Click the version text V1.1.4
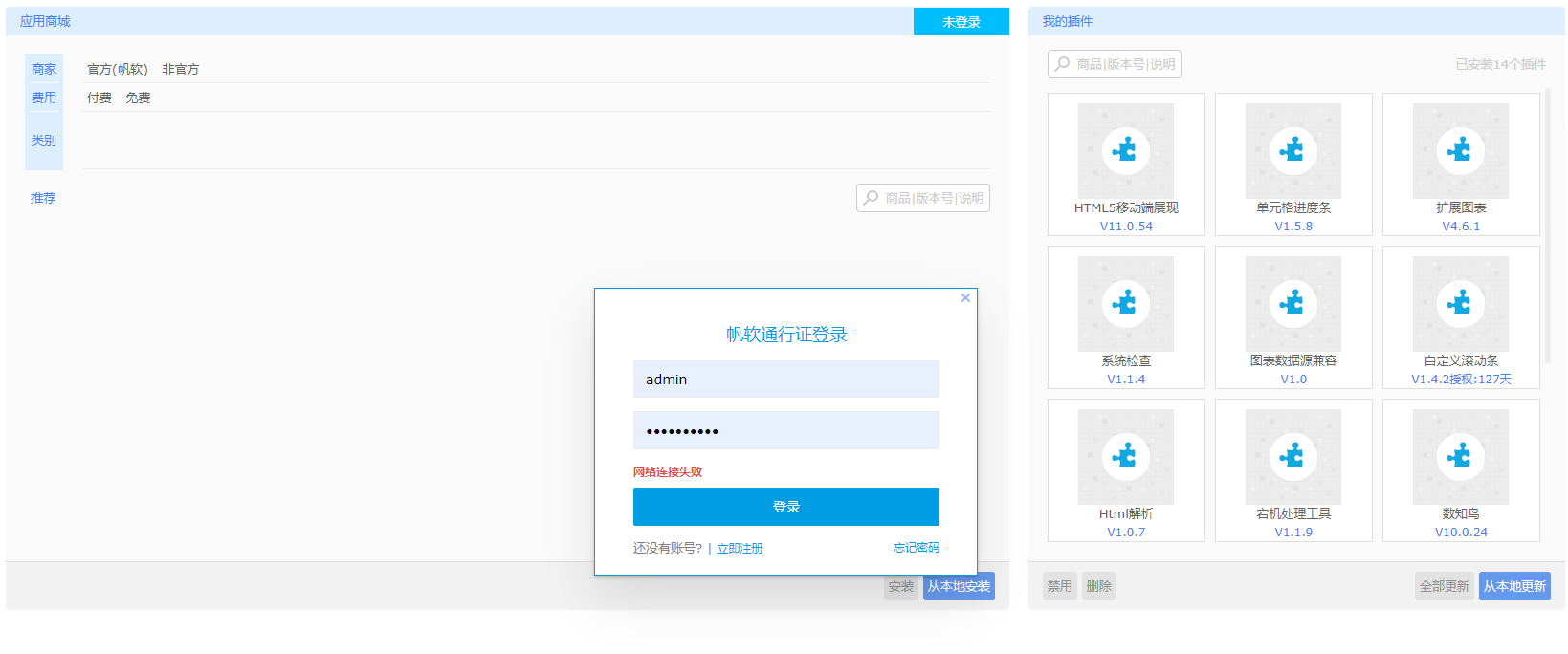Screen dimensions: 1568x654 [x=1126, y=380]
